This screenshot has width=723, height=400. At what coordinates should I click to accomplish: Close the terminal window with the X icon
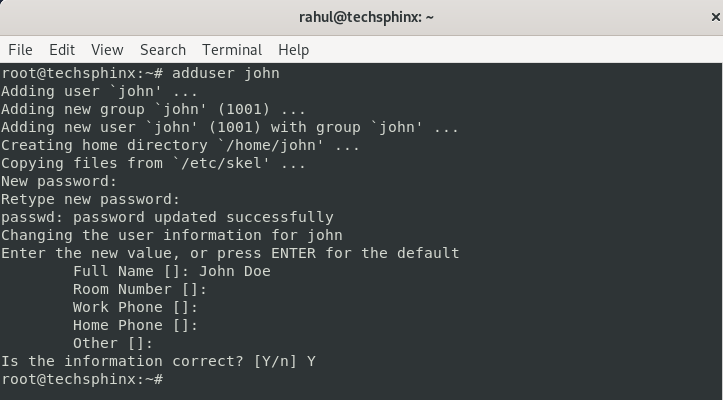coord(716,18)
